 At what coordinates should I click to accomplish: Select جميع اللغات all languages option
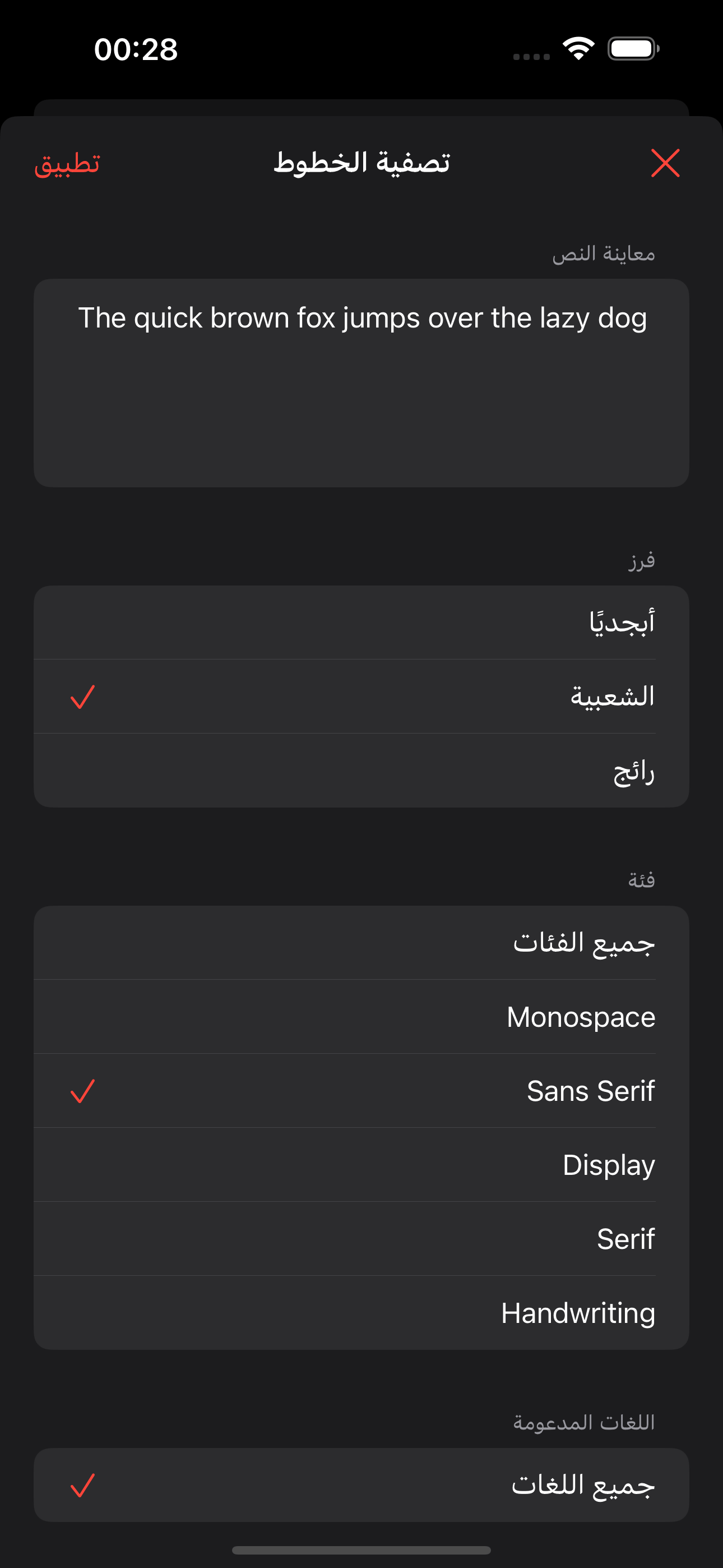click(x=361, y=1485)
